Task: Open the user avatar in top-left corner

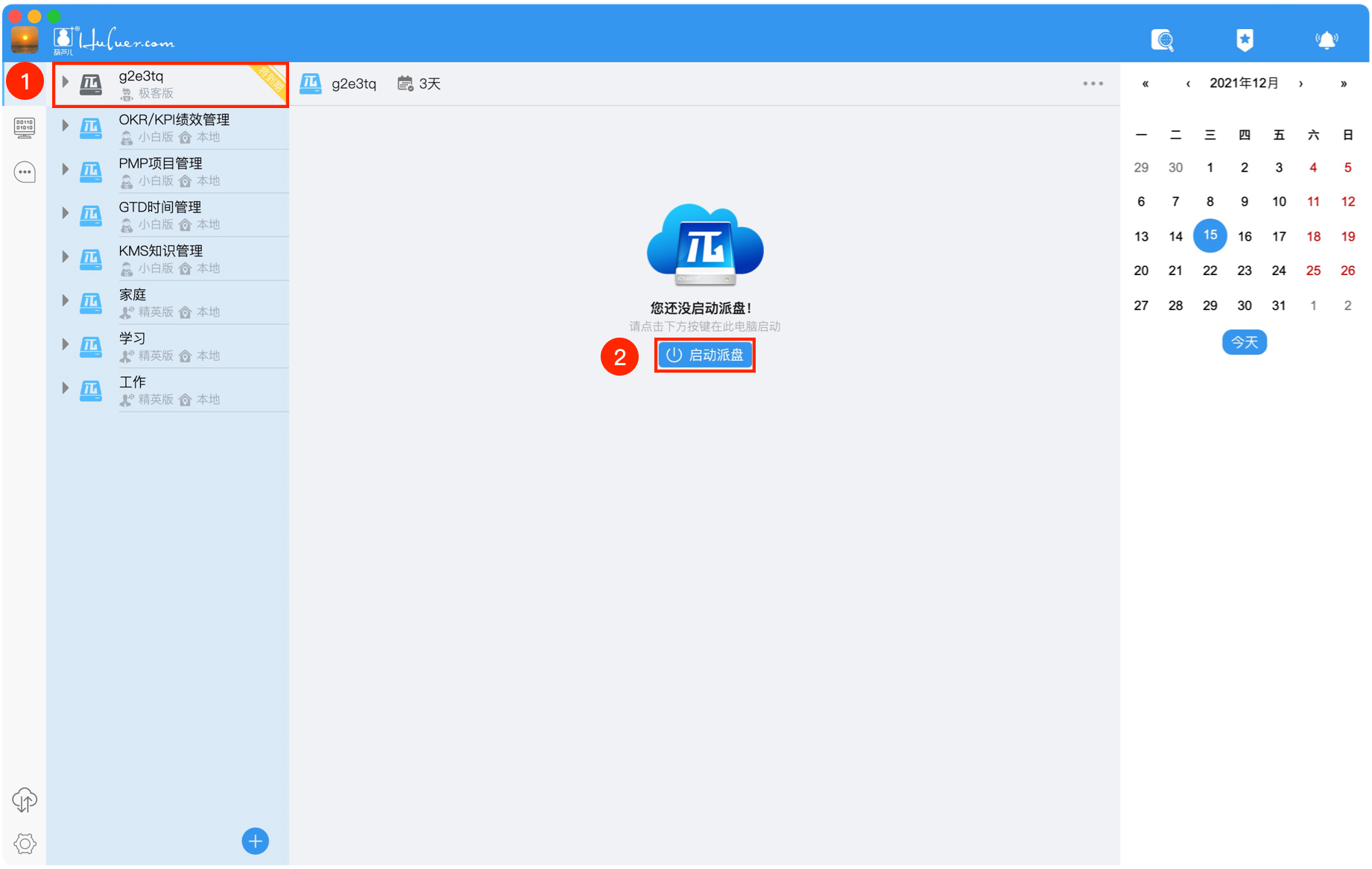Action: click(25, 39)
